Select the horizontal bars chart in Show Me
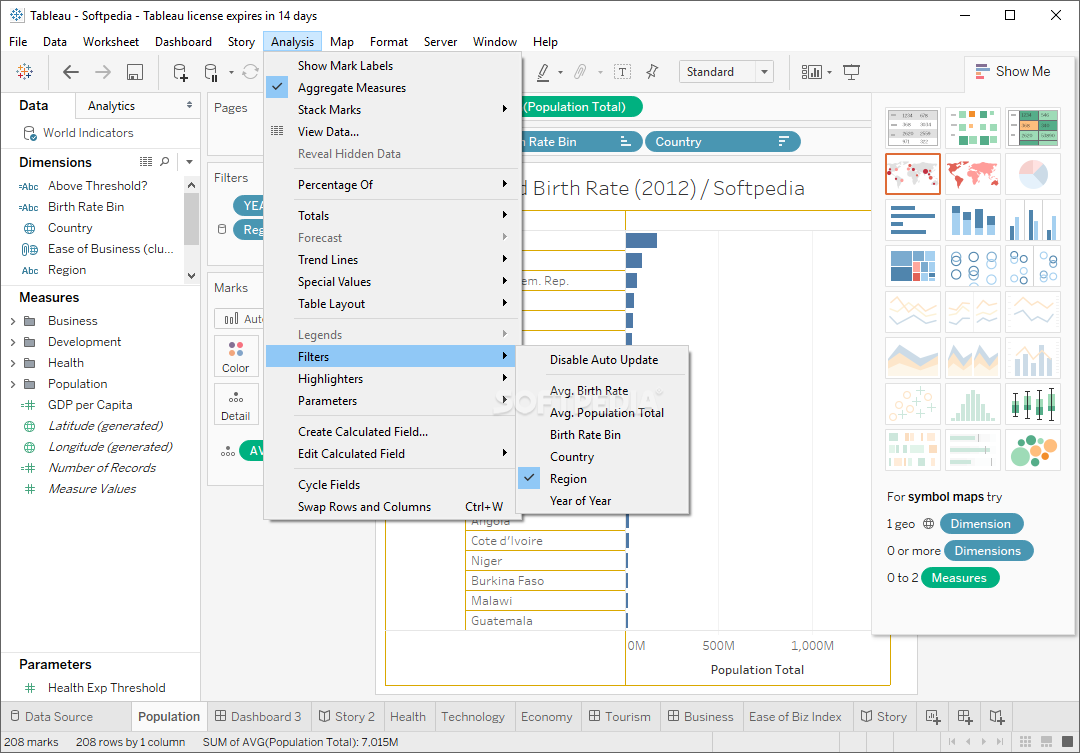Image resolution: width=1080 pixels, height=753 pixels. tap(913, 220)
